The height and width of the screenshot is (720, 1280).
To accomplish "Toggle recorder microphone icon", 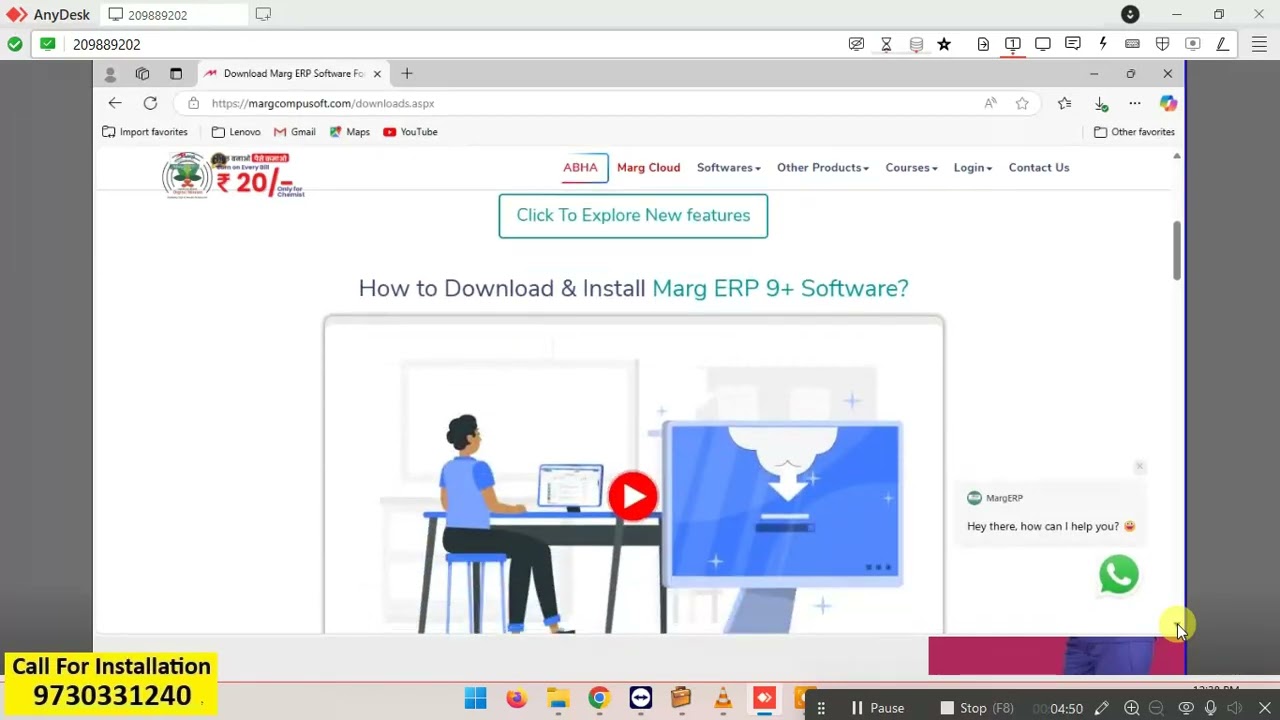I will click(1211, 708).
